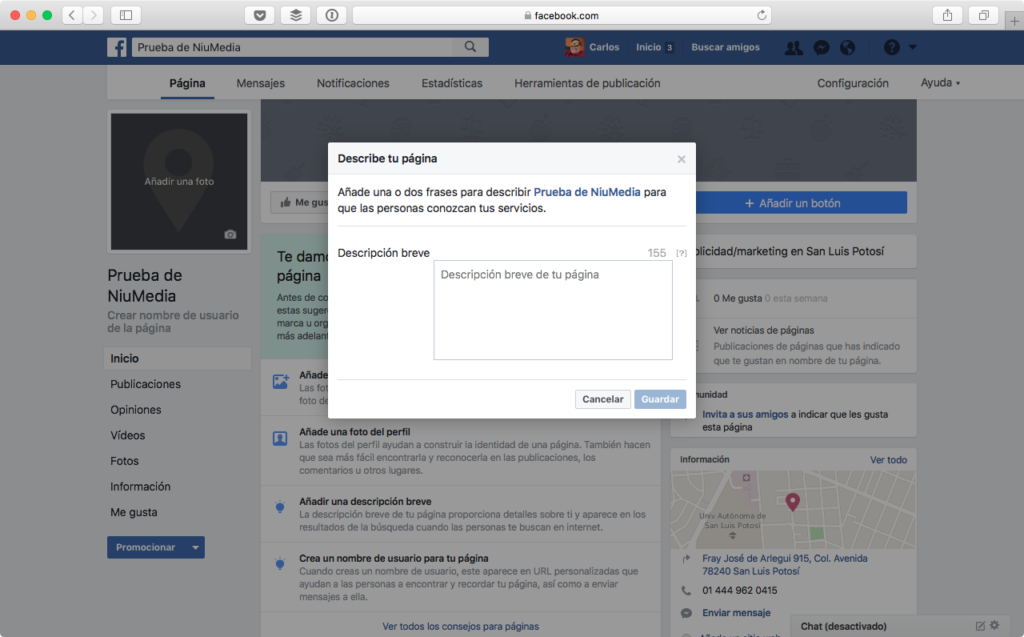Click the map location pin
The image size is (1024, 637).
pyautogui.click(x=792, y=502)
